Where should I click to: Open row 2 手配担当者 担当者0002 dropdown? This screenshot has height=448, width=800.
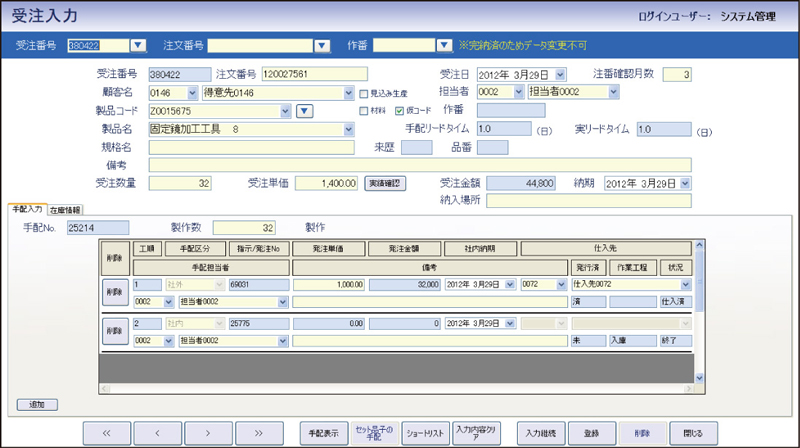[x=283, y=341]
